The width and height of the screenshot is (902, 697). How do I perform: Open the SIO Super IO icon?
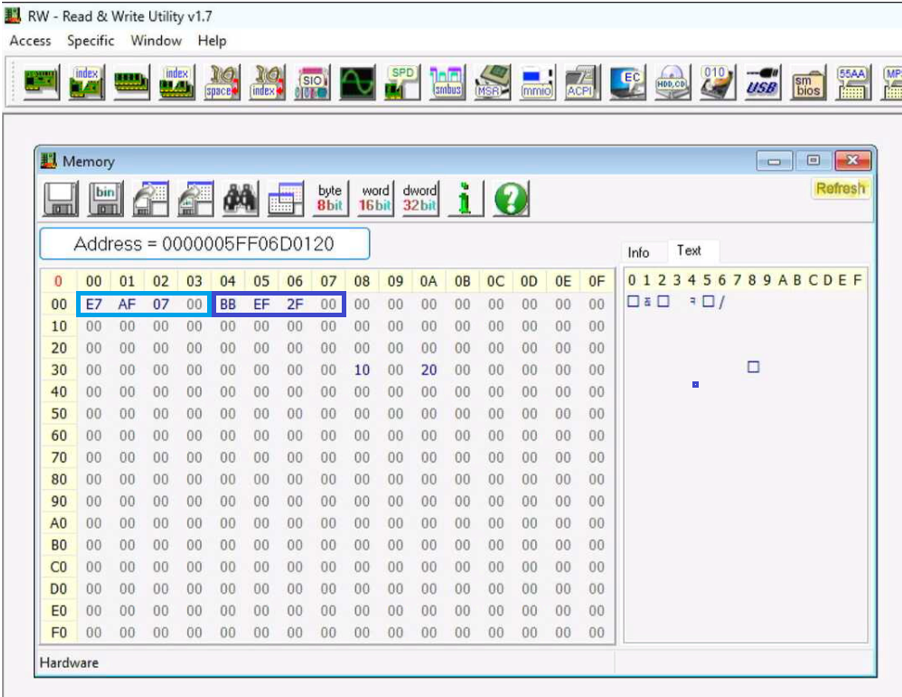click(312, 82)
